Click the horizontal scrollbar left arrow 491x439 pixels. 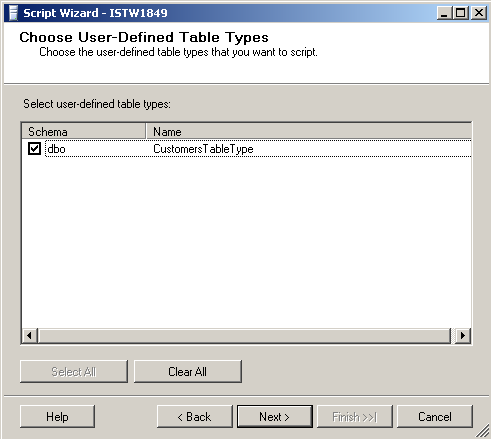pyautogui.click(x=30, y=335)
